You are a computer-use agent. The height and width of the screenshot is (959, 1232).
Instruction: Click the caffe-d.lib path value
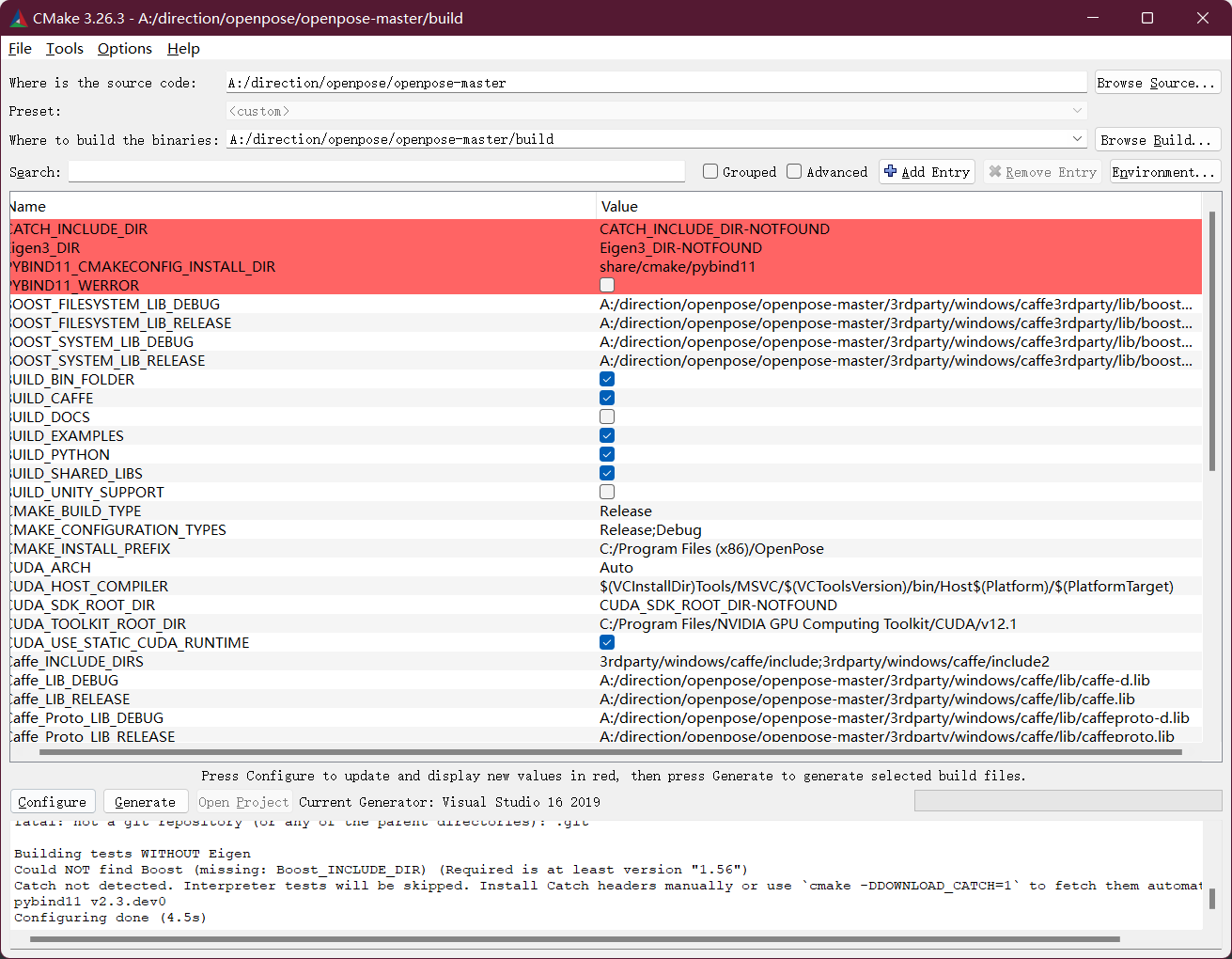(x=875, y=680)
